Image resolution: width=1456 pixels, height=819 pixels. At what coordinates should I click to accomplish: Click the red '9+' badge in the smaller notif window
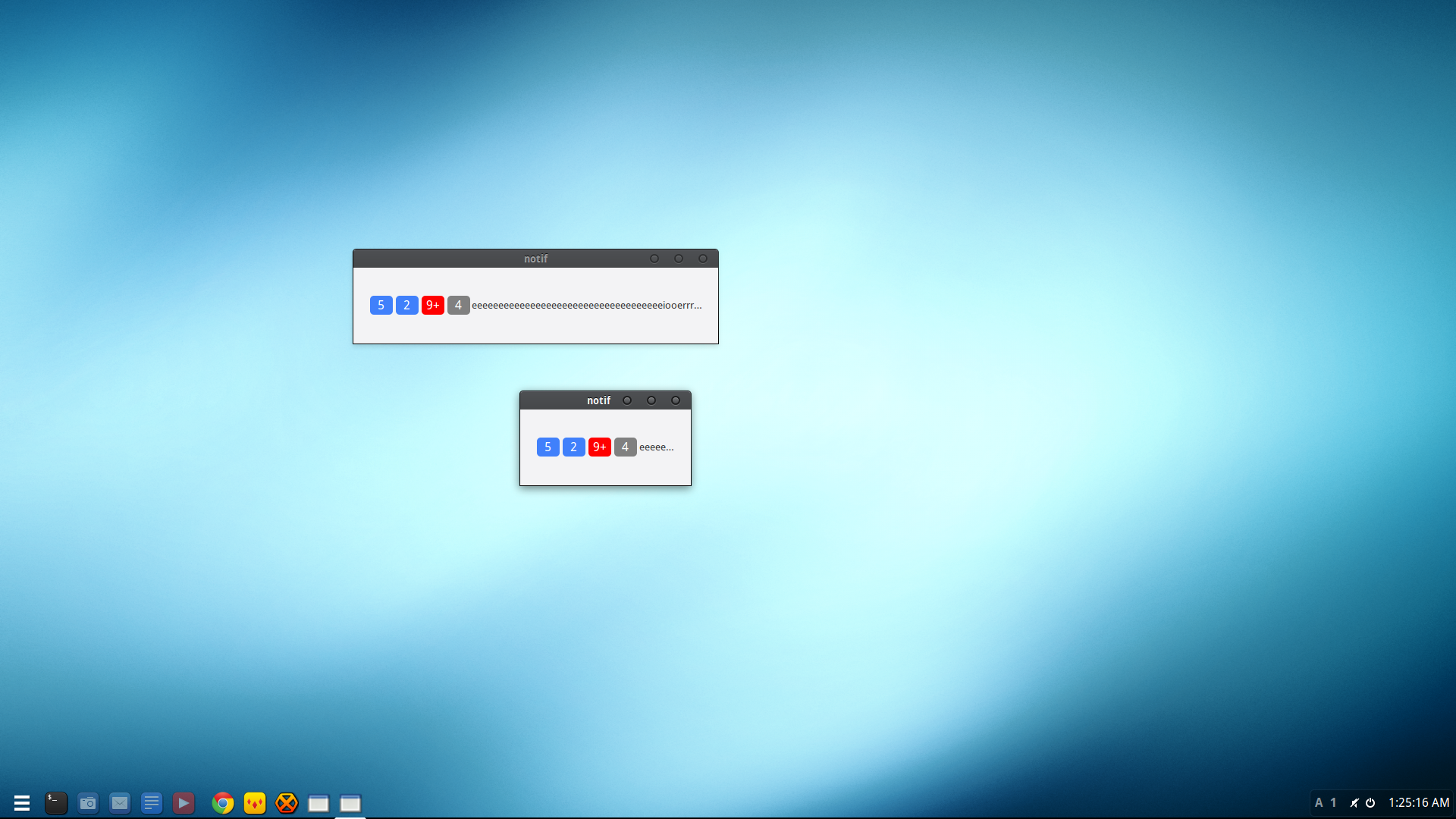tap(600, 447)
